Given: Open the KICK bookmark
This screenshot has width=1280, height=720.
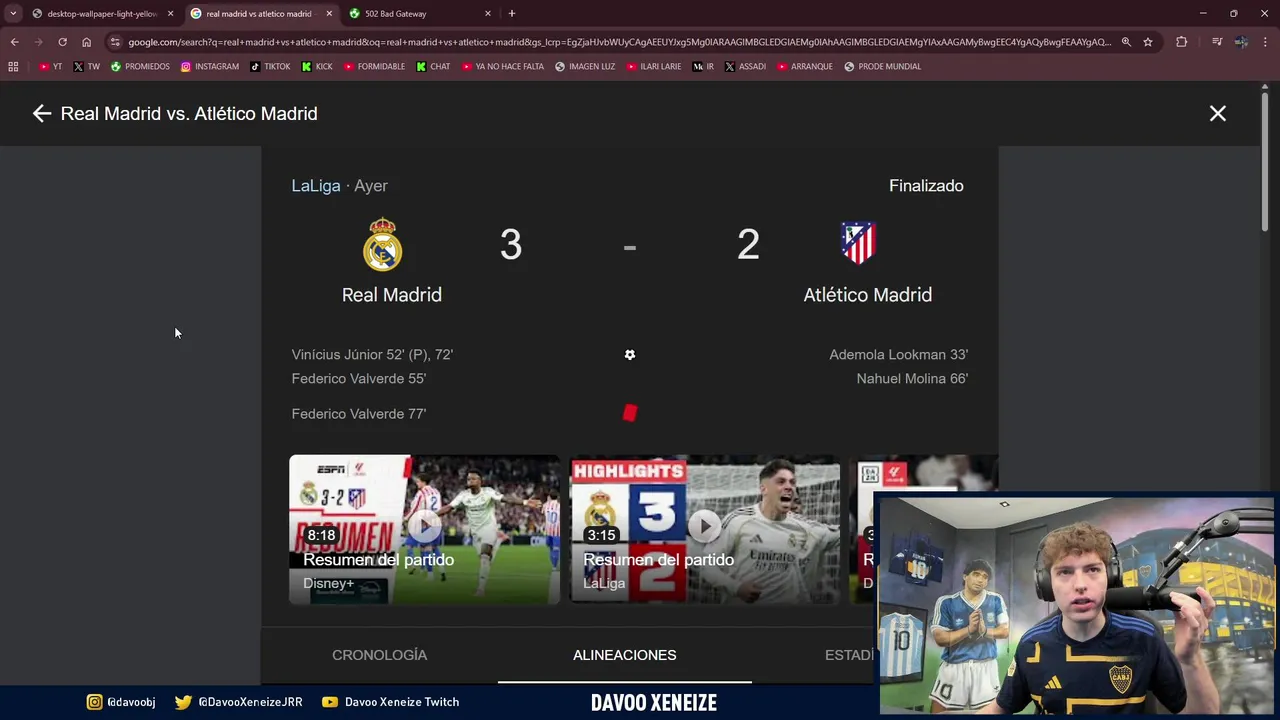Looking at the screenshot, I should [x=317, y=67].
